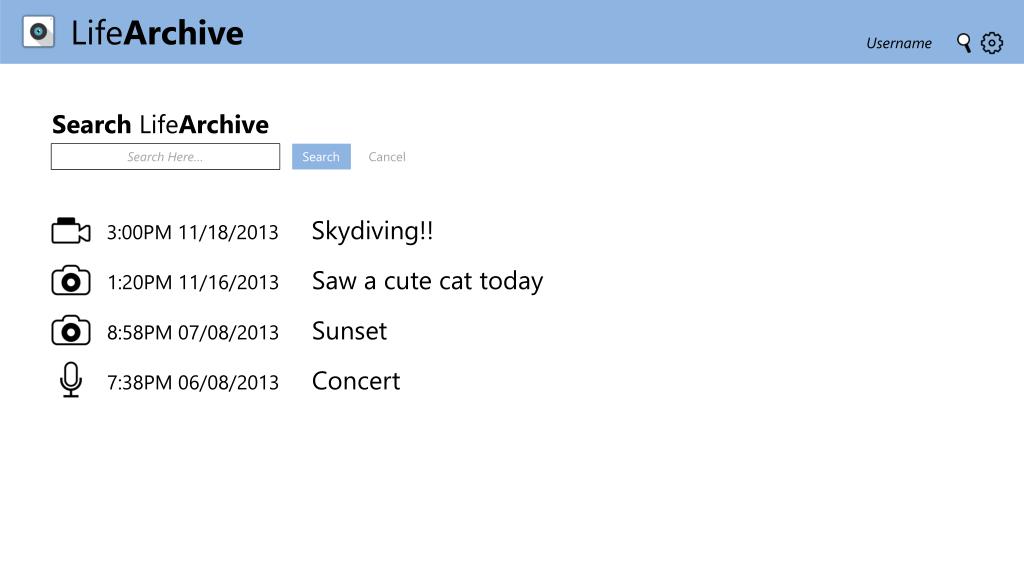Screen dimensions: 1024x576
Task: Click the Username label in header
Action: pos(899,43)
